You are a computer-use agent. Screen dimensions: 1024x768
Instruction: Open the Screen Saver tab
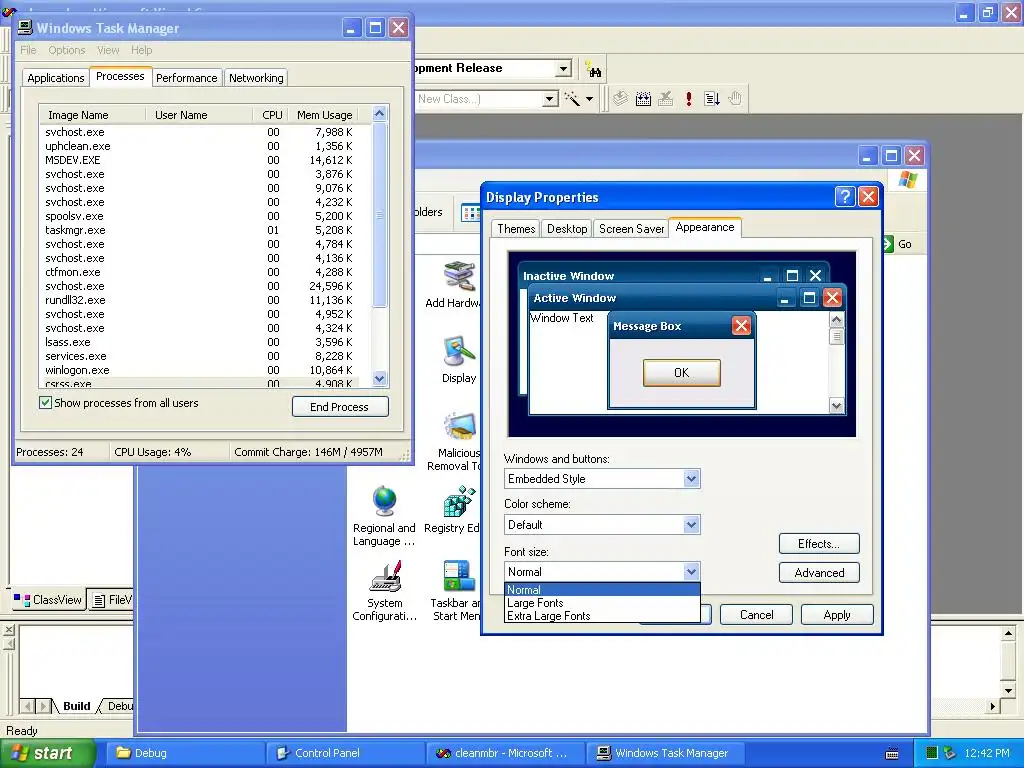tap(631, 229)
